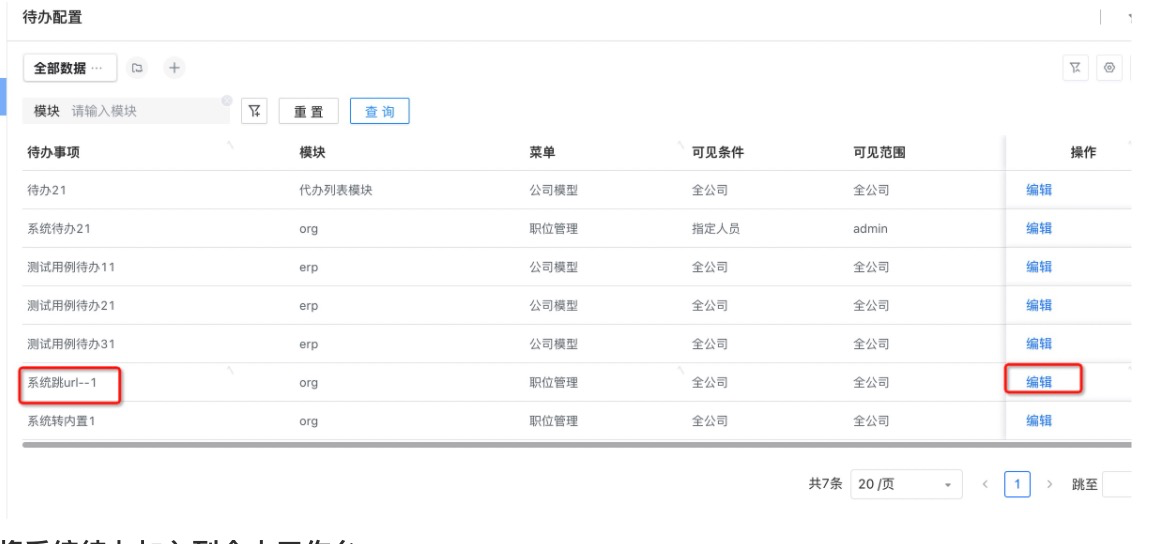Click the cell 测试用例待办31
The image size is (1159, 544).
click(71, 344)
